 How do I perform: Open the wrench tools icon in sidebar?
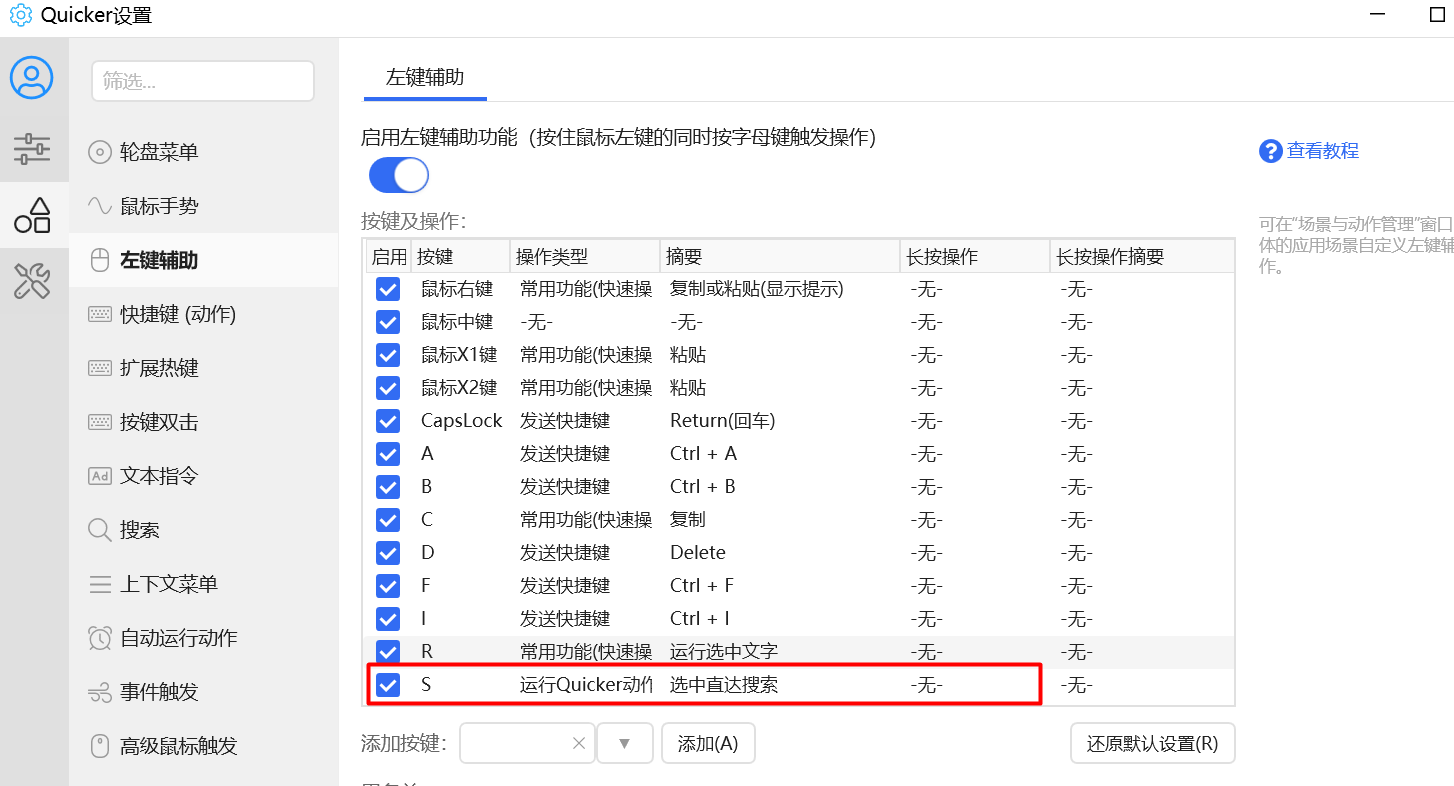(32, 282)
